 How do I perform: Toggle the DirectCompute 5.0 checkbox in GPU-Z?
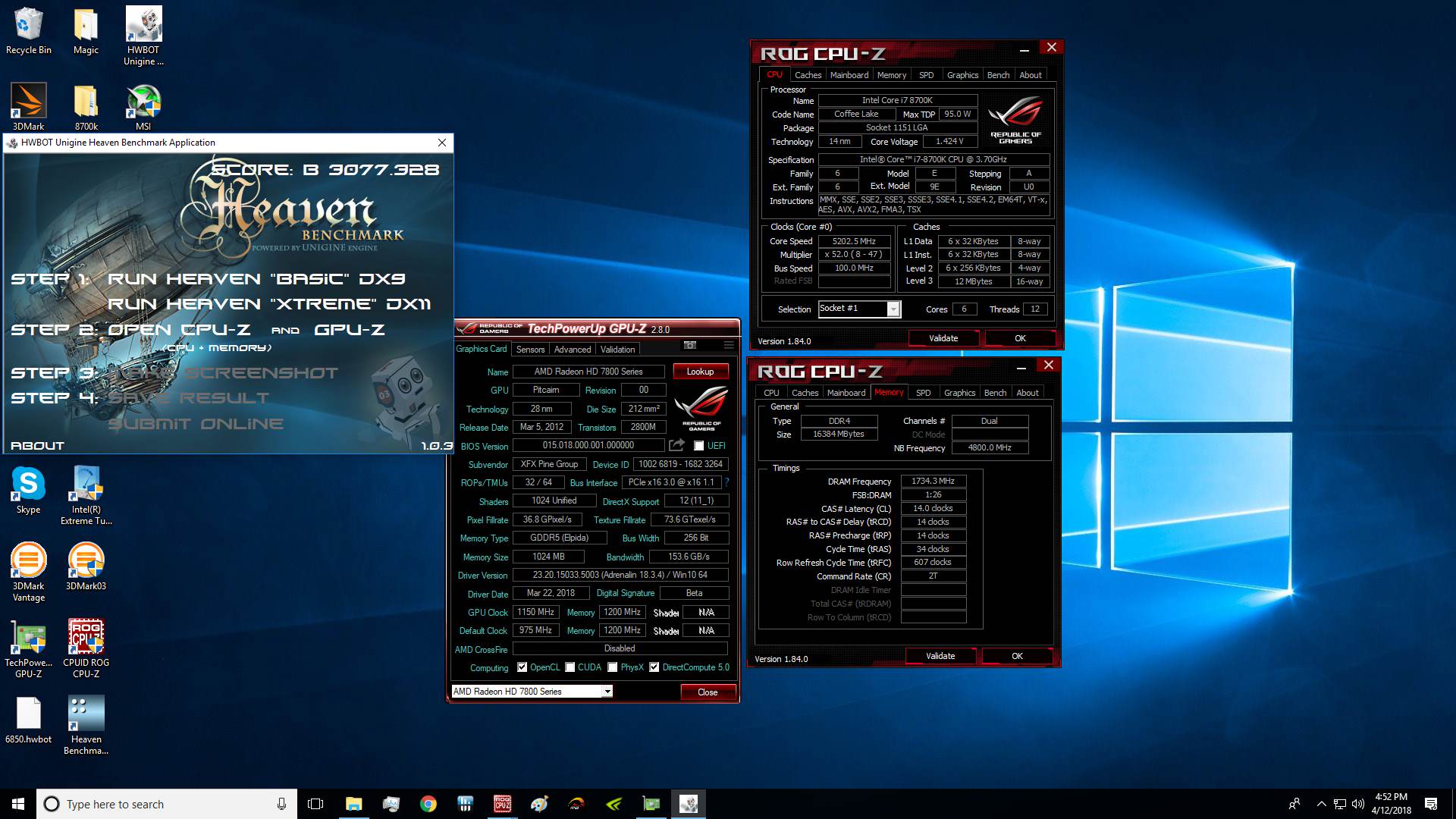[654, 667]
